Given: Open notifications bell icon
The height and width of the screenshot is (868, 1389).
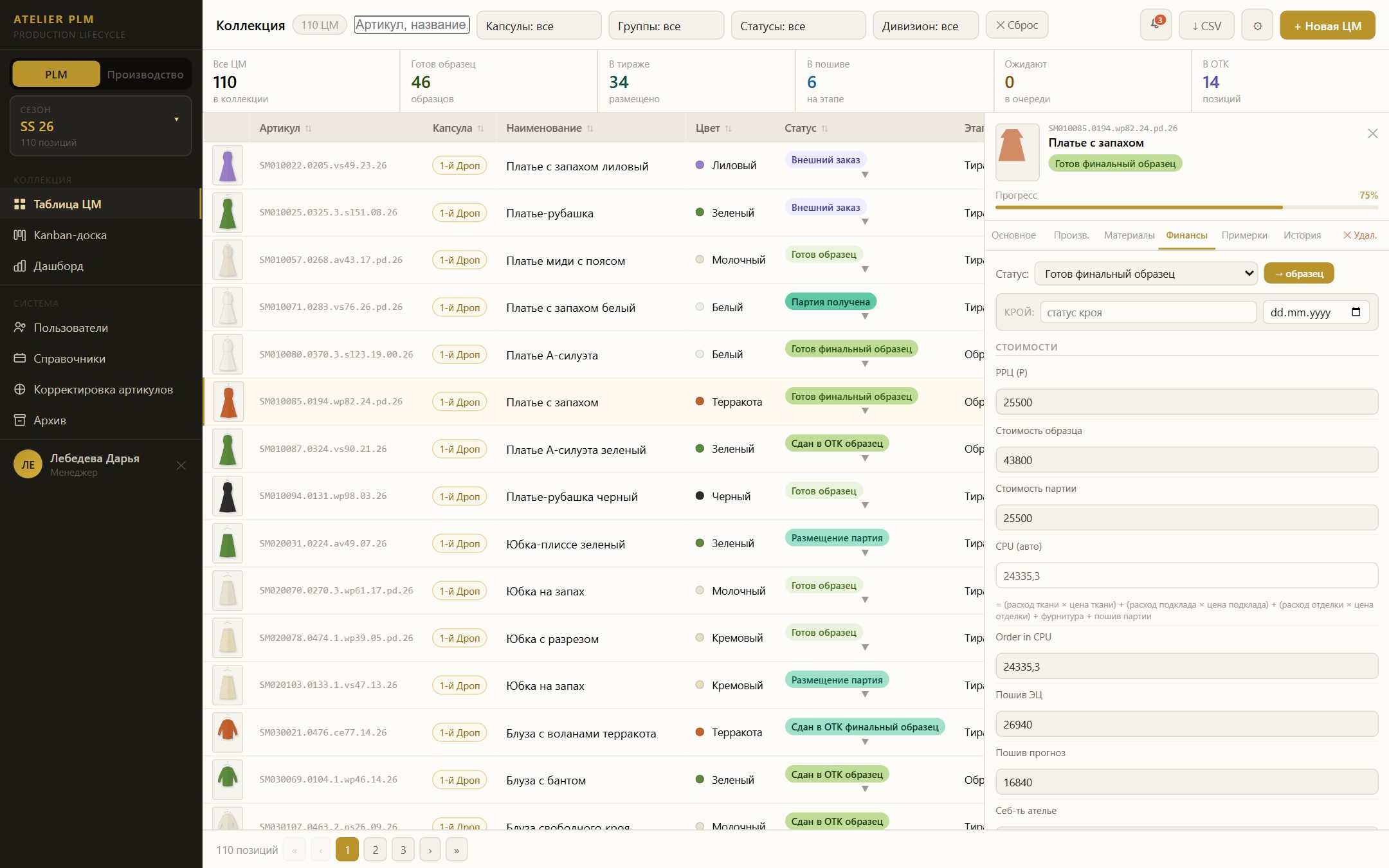Looking at the screenshot, I should [1156, 26].
